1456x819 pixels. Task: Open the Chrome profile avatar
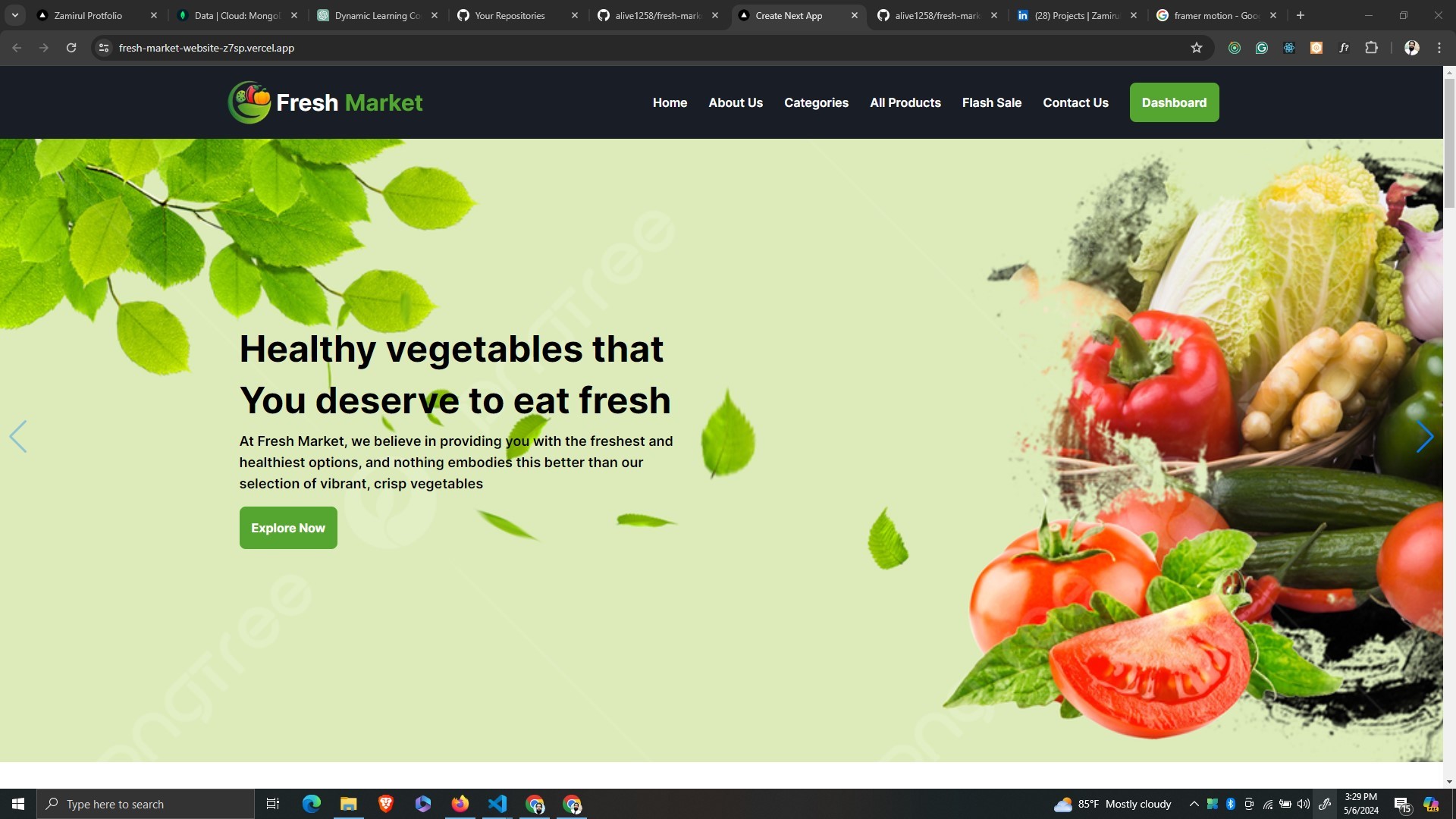1411,48
